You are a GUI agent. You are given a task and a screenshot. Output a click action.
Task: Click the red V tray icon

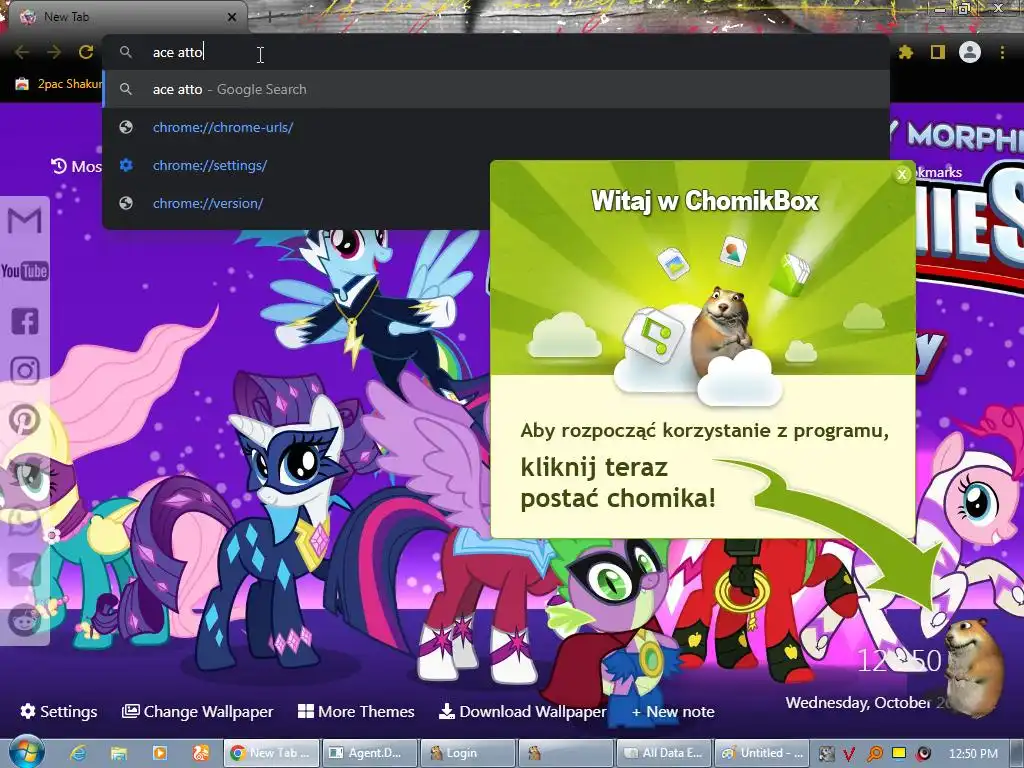coord(849,754)
